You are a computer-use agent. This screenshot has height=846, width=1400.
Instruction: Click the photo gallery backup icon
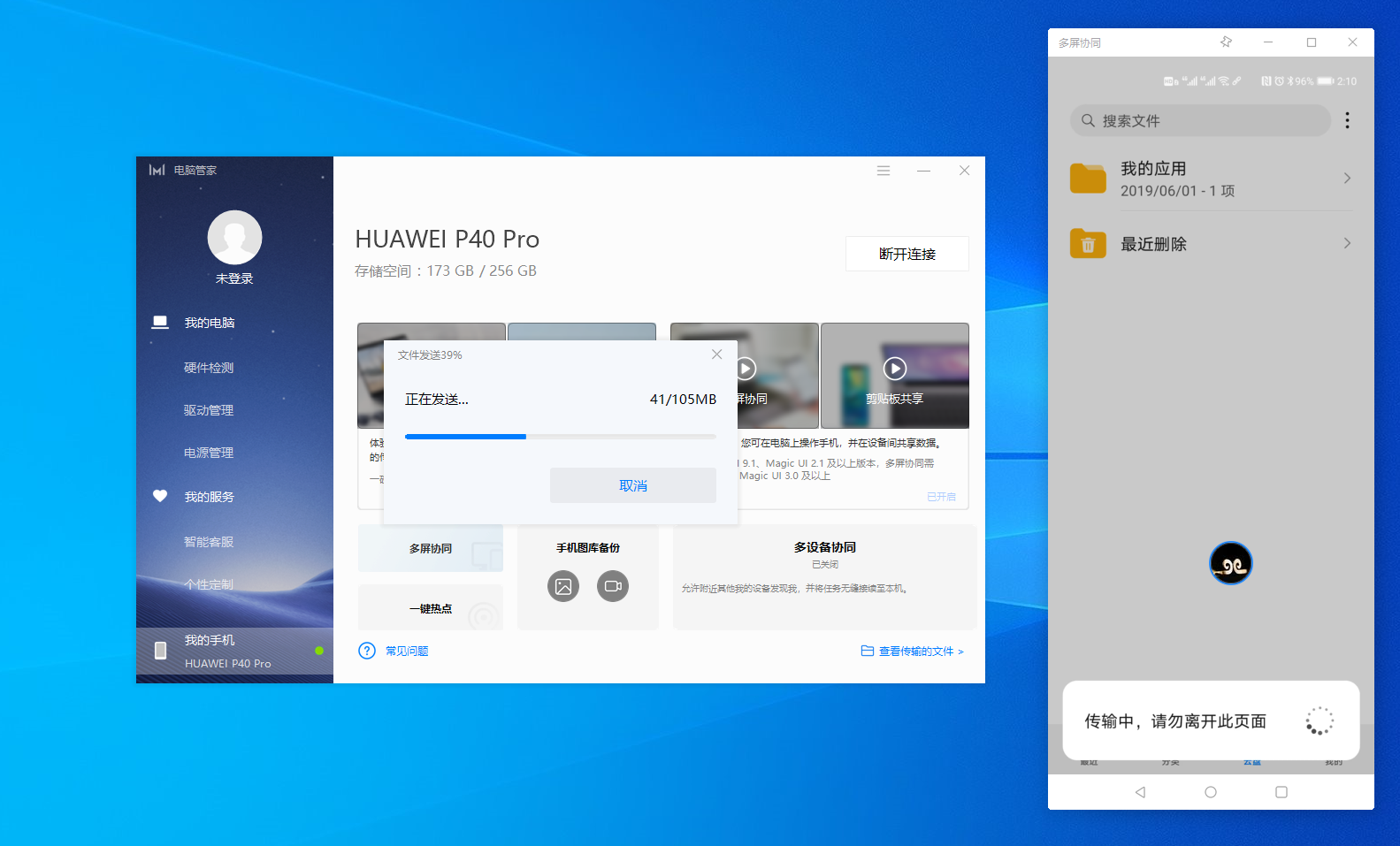(562, 586)
